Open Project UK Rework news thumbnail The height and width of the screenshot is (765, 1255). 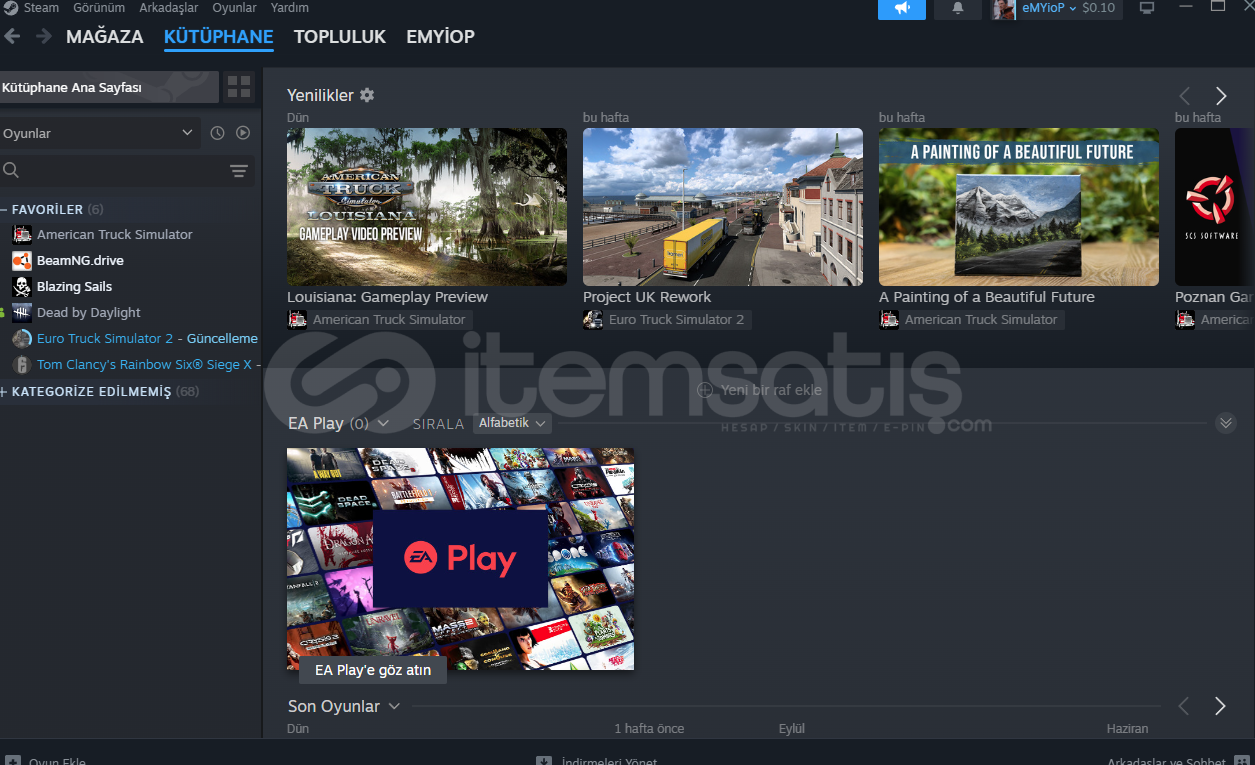[722, 207]
